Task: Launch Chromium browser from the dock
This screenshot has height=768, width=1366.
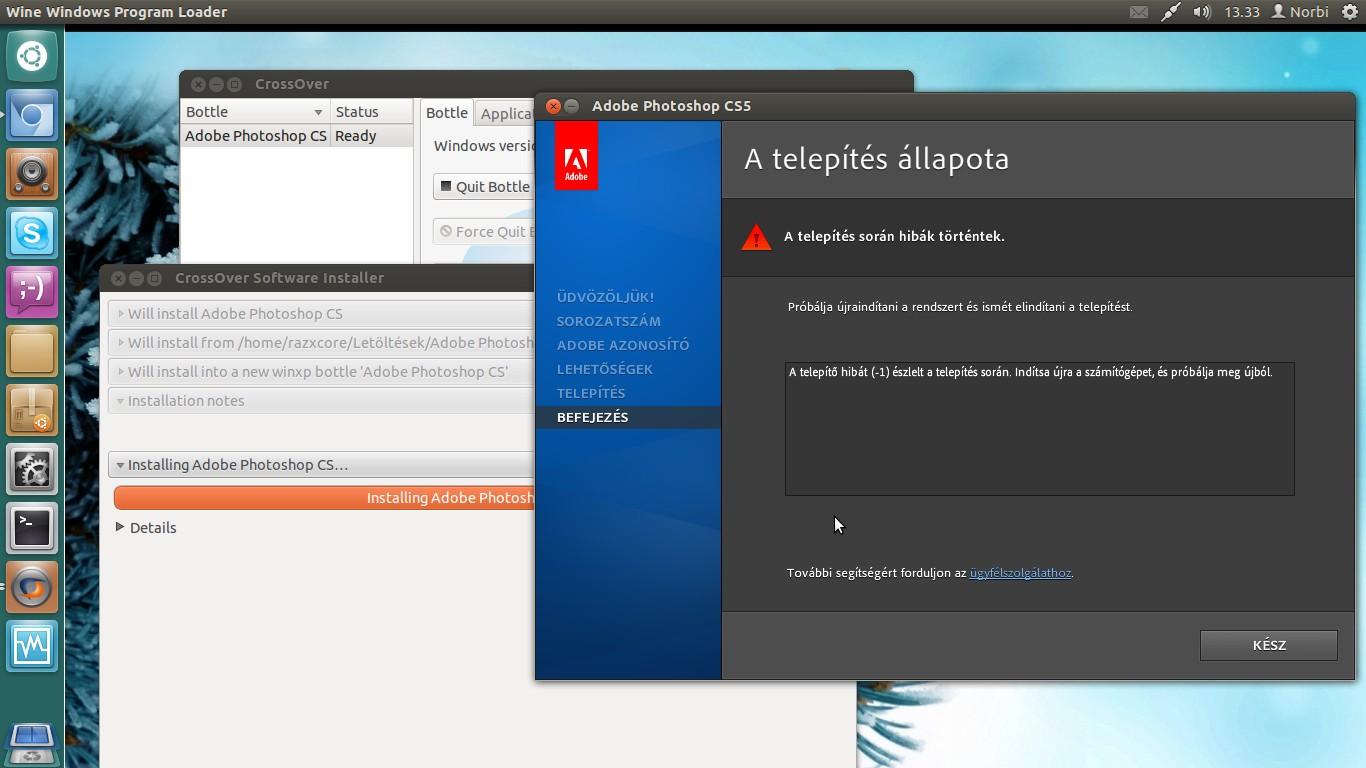Action: pos(32,116)
